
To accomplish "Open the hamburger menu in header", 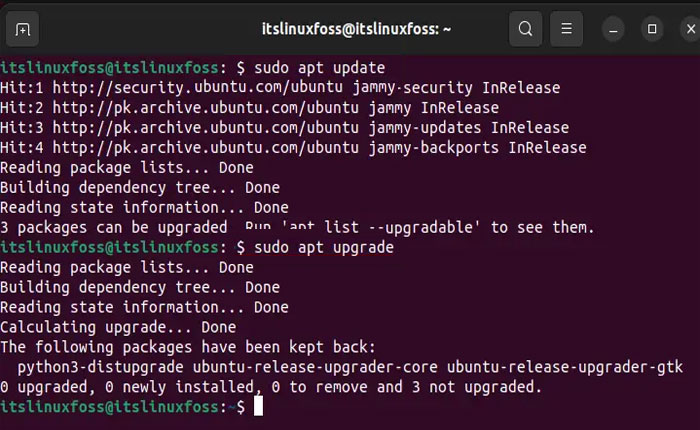I will tap(566, 29).
